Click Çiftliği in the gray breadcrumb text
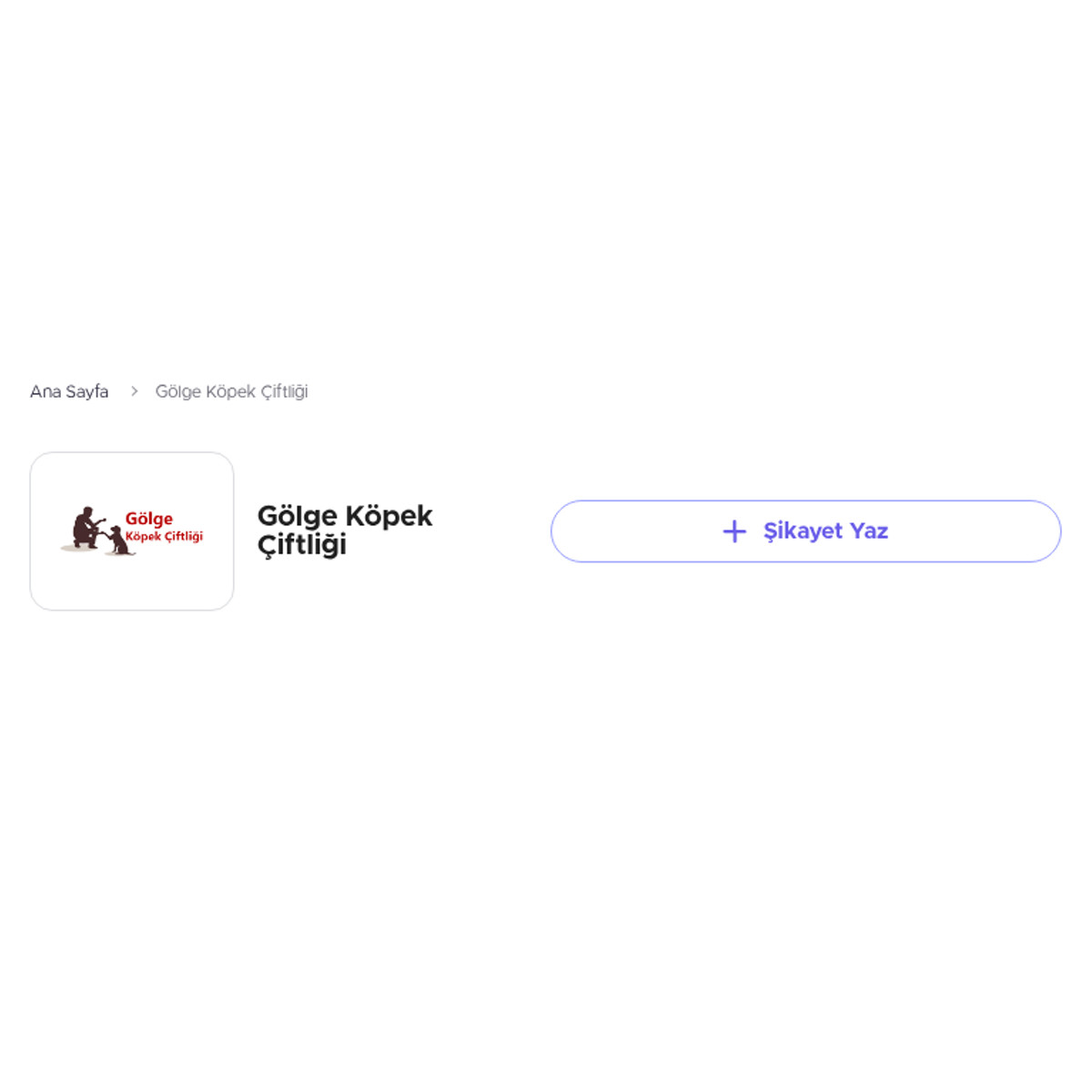Screen dimensions: 1092x1092 coord(285,392)
